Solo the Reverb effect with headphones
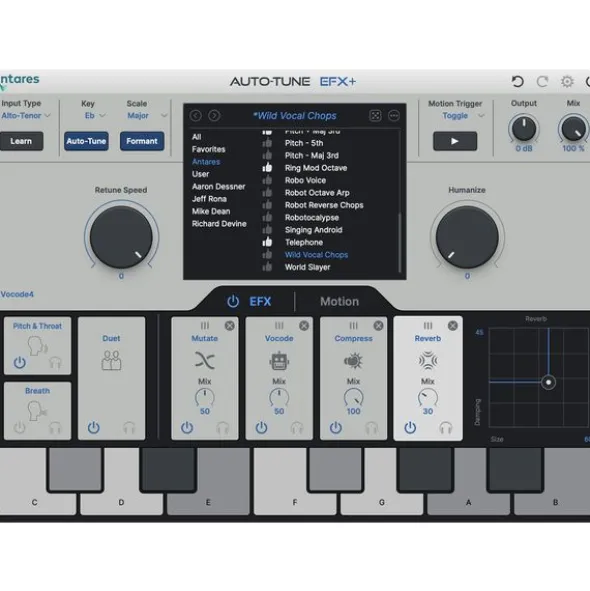 [446, 428]
